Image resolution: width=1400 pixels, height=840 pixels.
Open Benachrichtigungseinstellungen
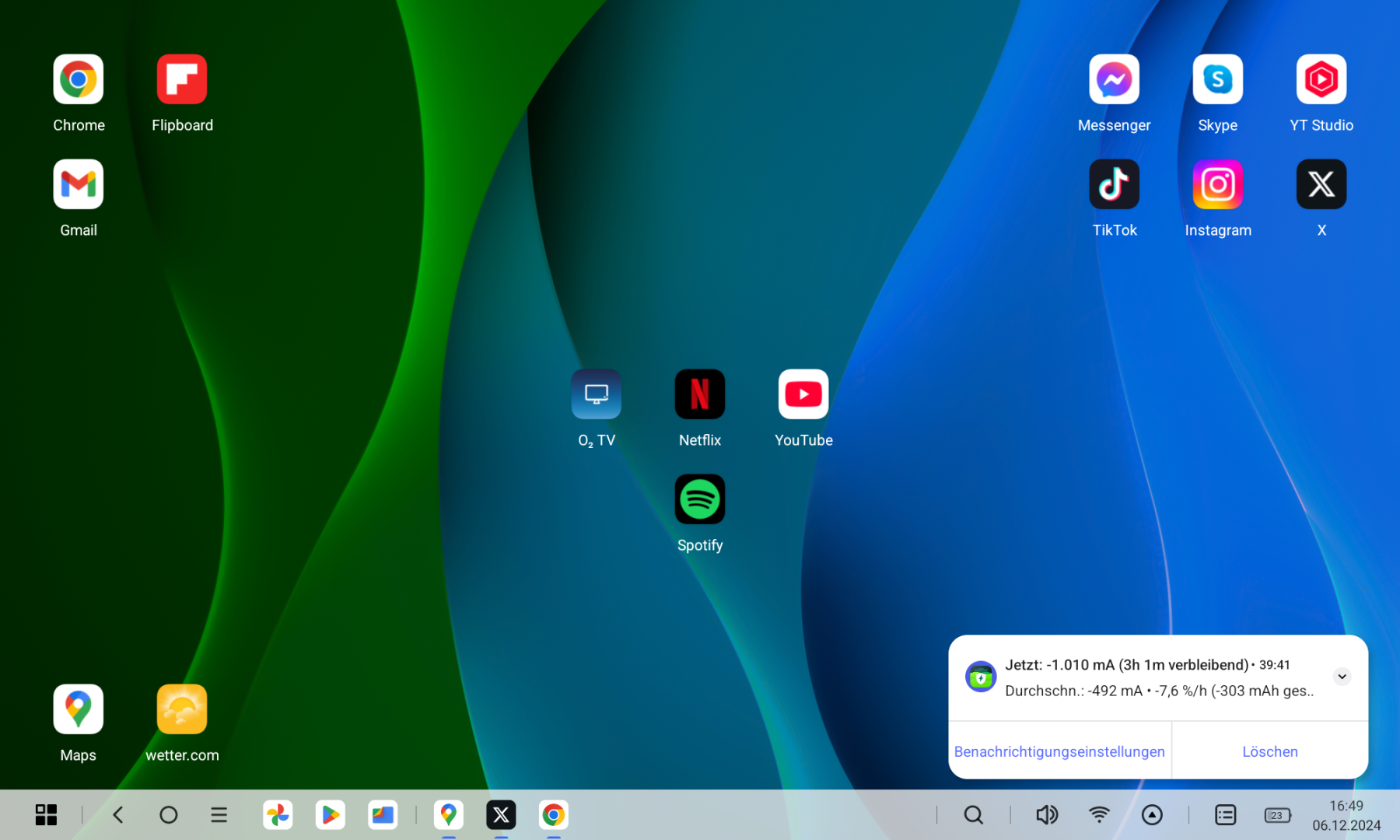point(1059,751)
